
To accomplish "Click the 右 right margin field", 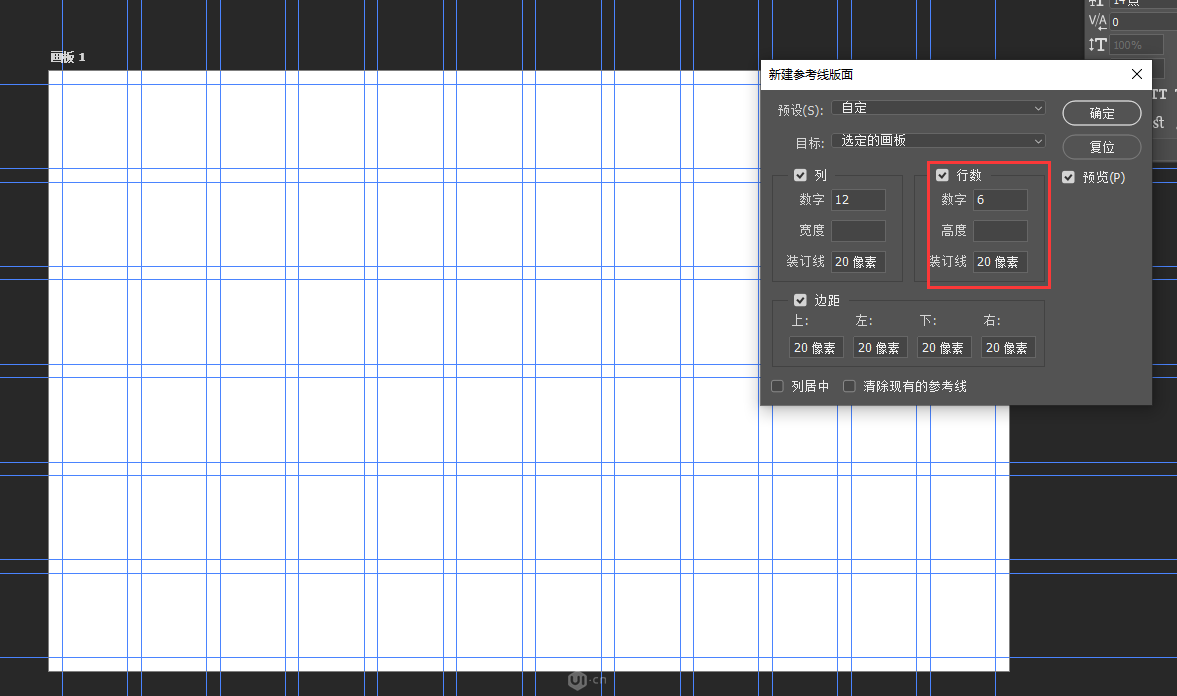I will [1008, 348].
